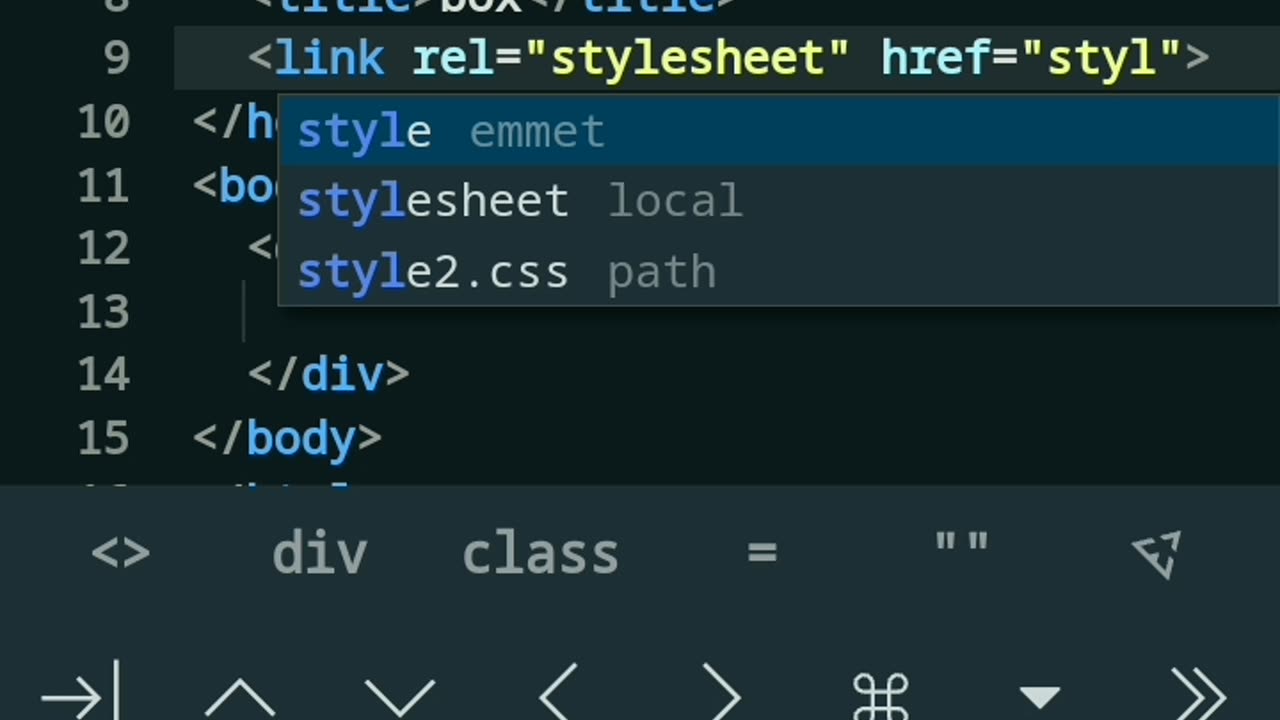Tap the equals sign shortcut key

pyautogui.click(x=761, y=553)
